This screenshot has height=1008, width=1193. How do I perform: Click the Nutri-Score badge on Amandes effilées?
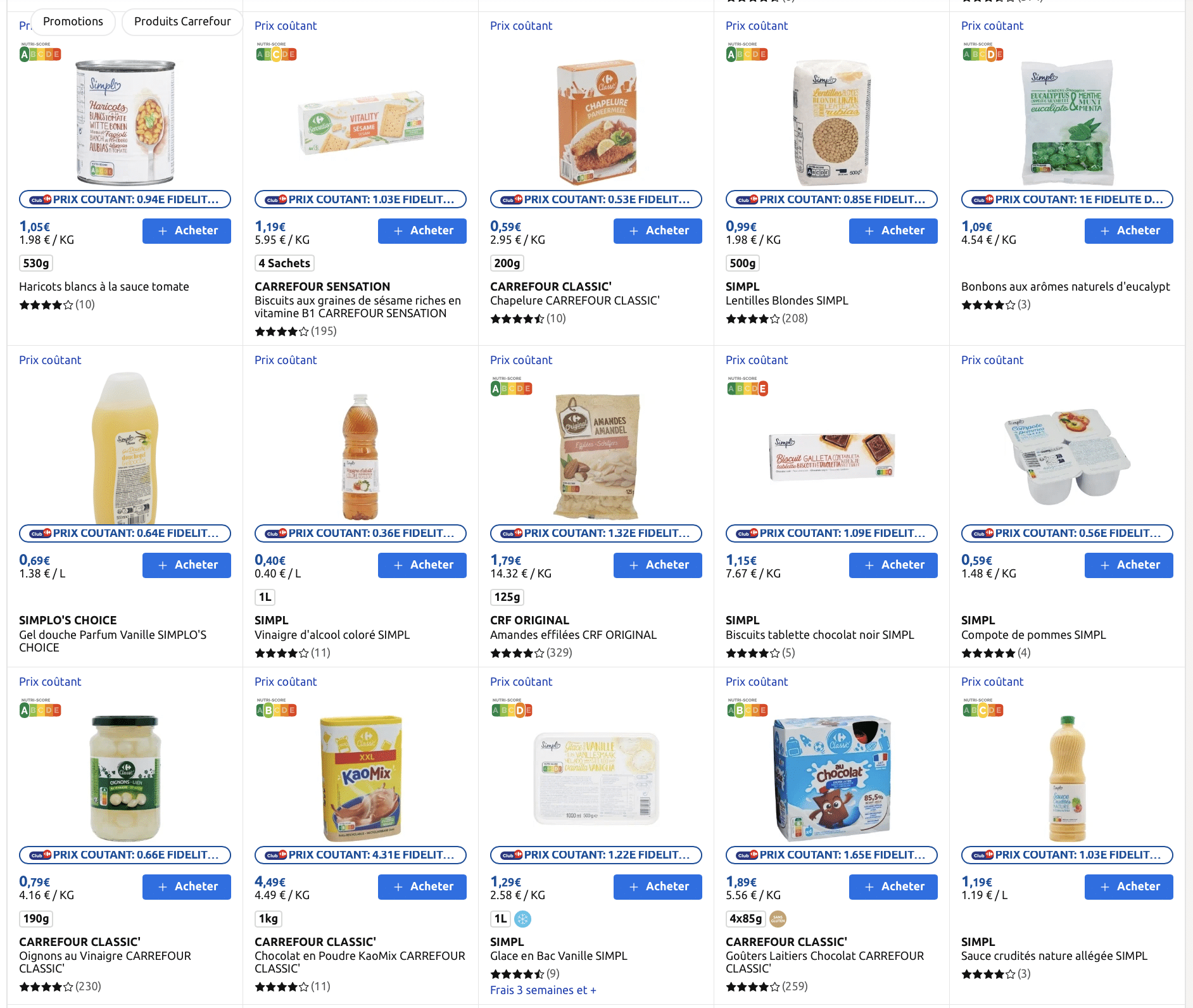point(512,387)
